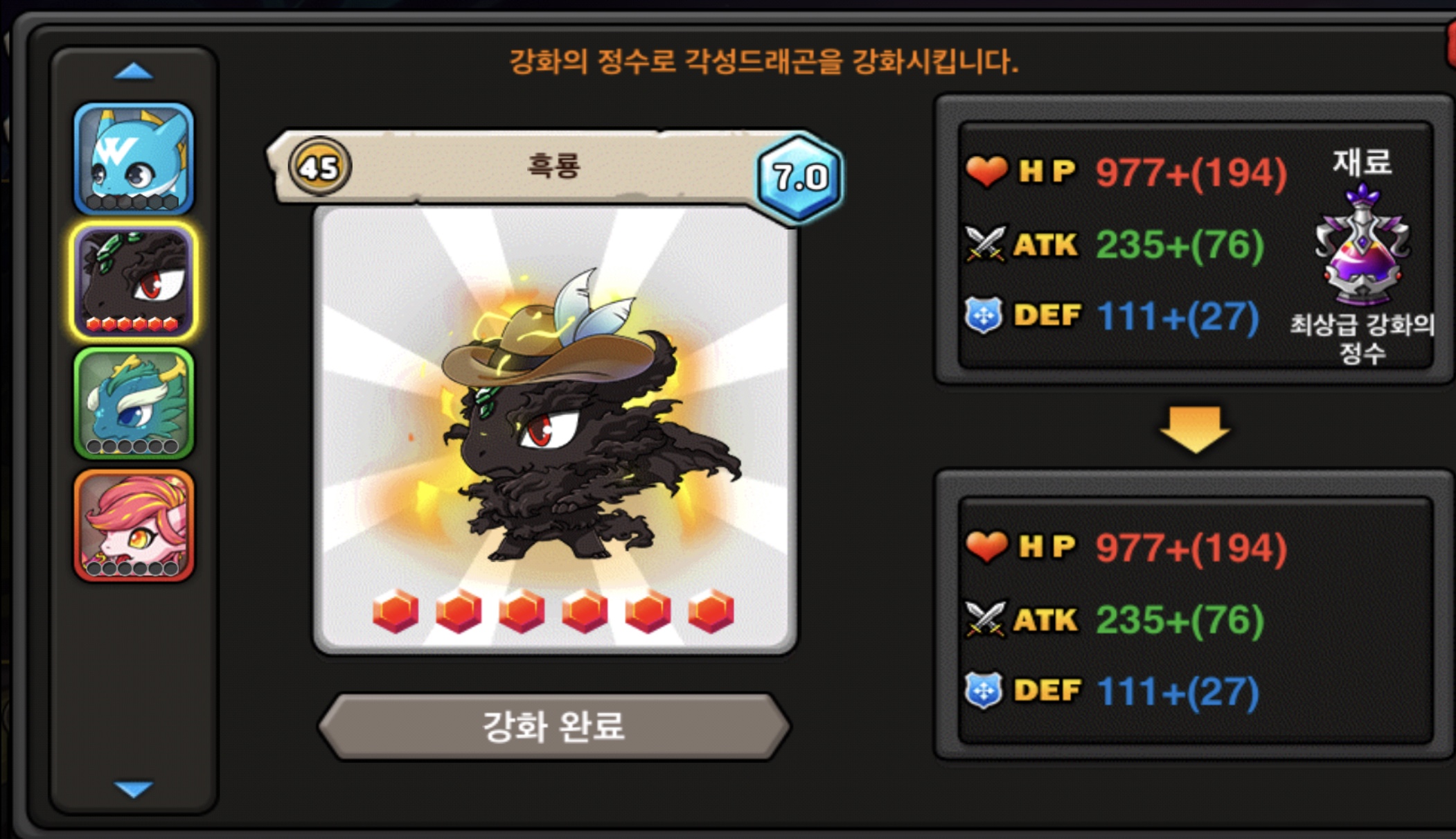Select the green-blue dragon portrait
Viewport: 1456px width, 839px height.
point(134,403)
